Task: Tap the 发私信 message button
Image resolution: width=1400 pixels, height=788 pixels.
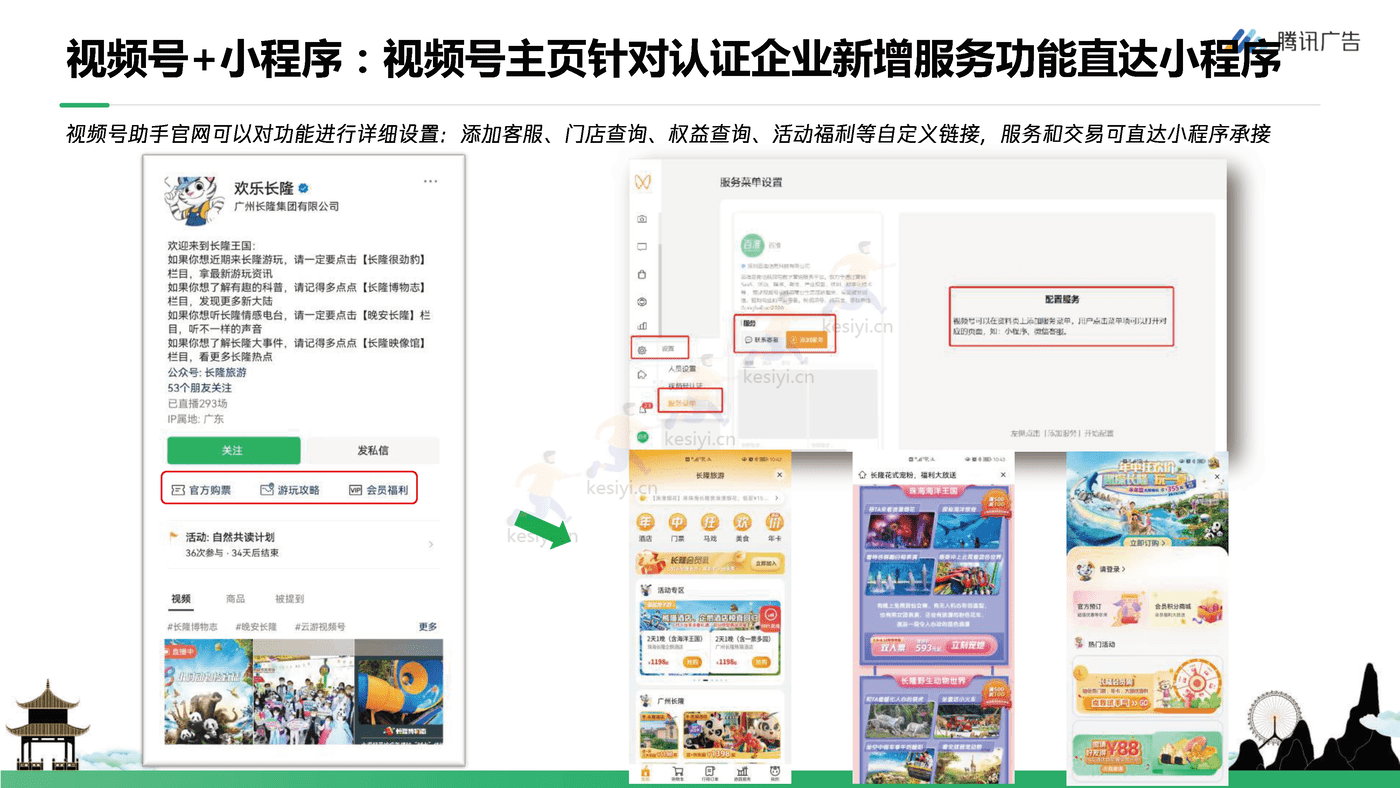Action: tap(373, 450)
